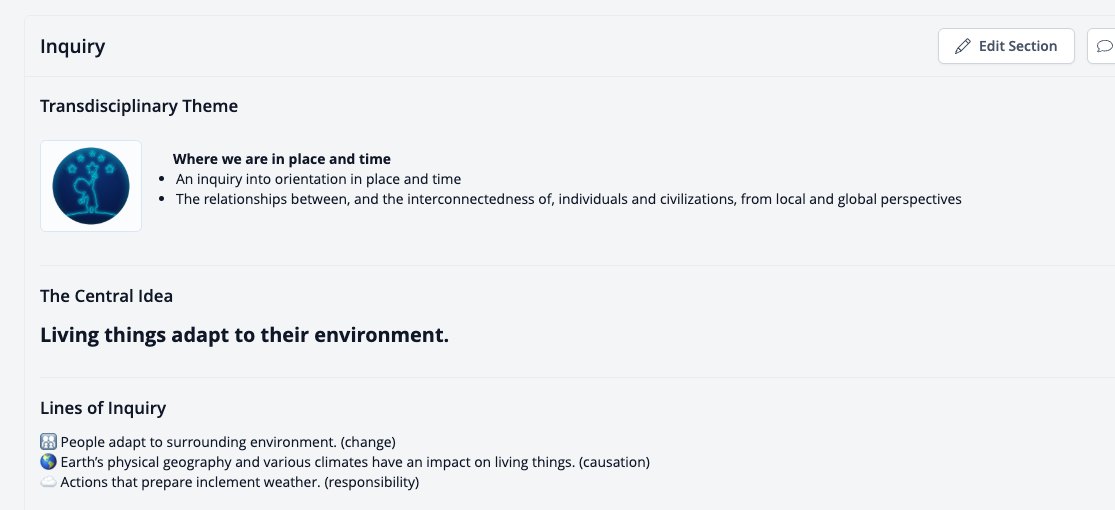Click 'Actions that prepare inclement weather' line

pyautogui.click(x=240, y=482)
